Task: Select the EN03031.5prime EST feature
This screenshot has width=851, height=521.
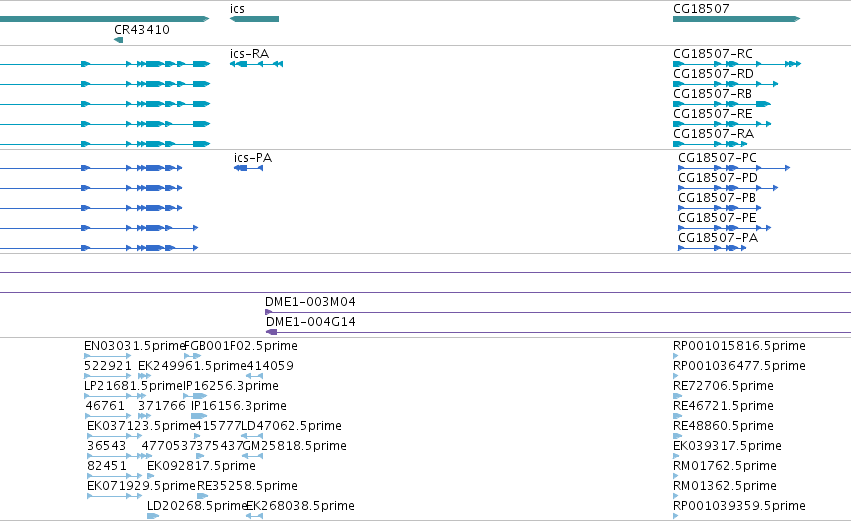Action: pyautogui.click(x=107, y=356)
